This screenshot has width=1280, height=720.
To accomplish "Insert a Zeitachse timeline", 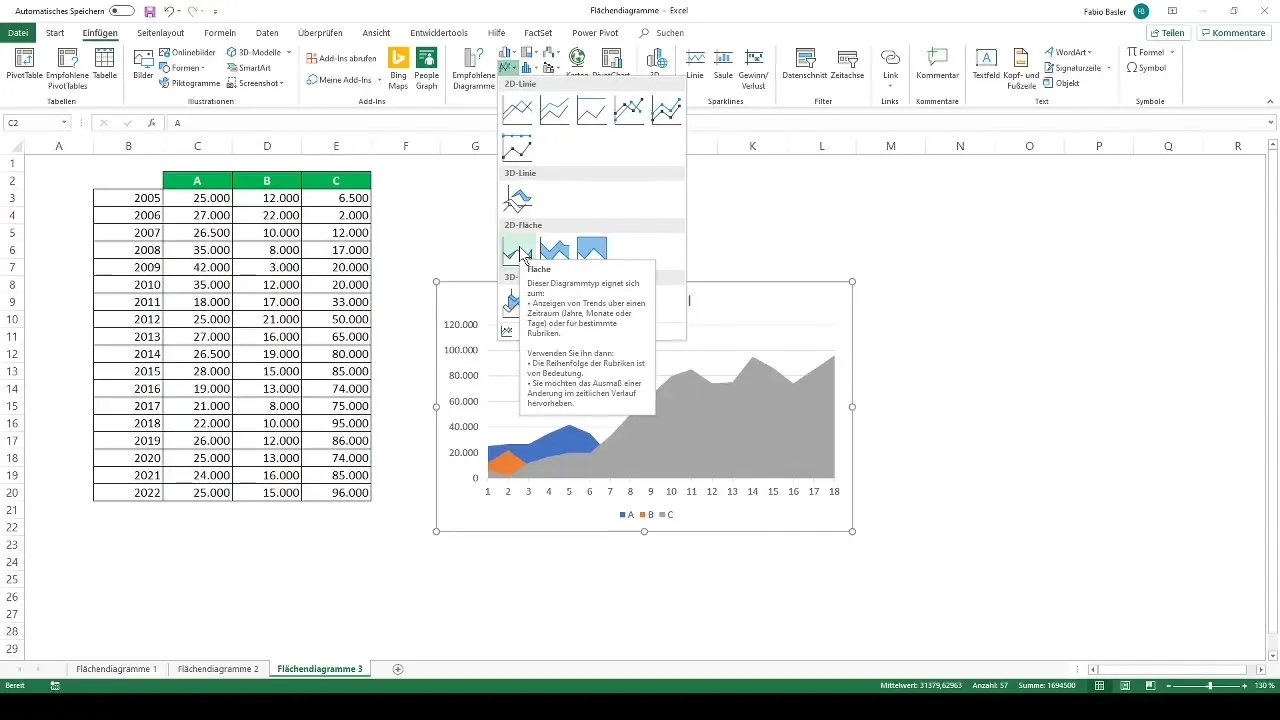I will [848, 65].
